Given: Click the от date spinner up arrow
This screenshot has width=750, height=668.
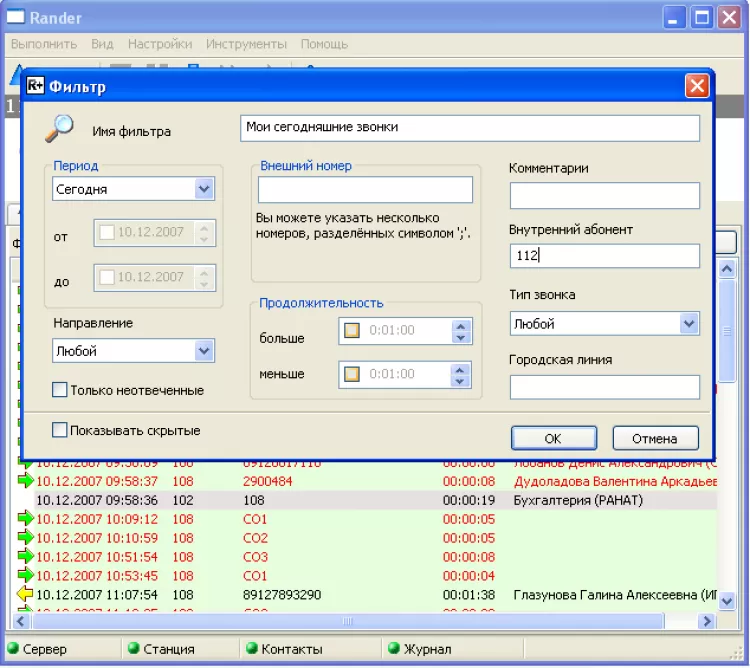Looking at the screenshot, I should point(204,227).
